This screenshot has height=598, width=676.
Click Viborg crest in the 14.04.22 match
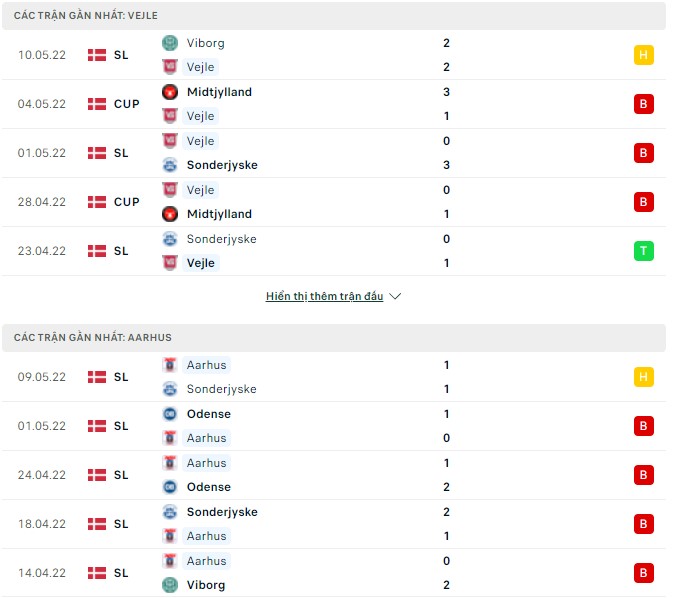(x=169, y=585)
